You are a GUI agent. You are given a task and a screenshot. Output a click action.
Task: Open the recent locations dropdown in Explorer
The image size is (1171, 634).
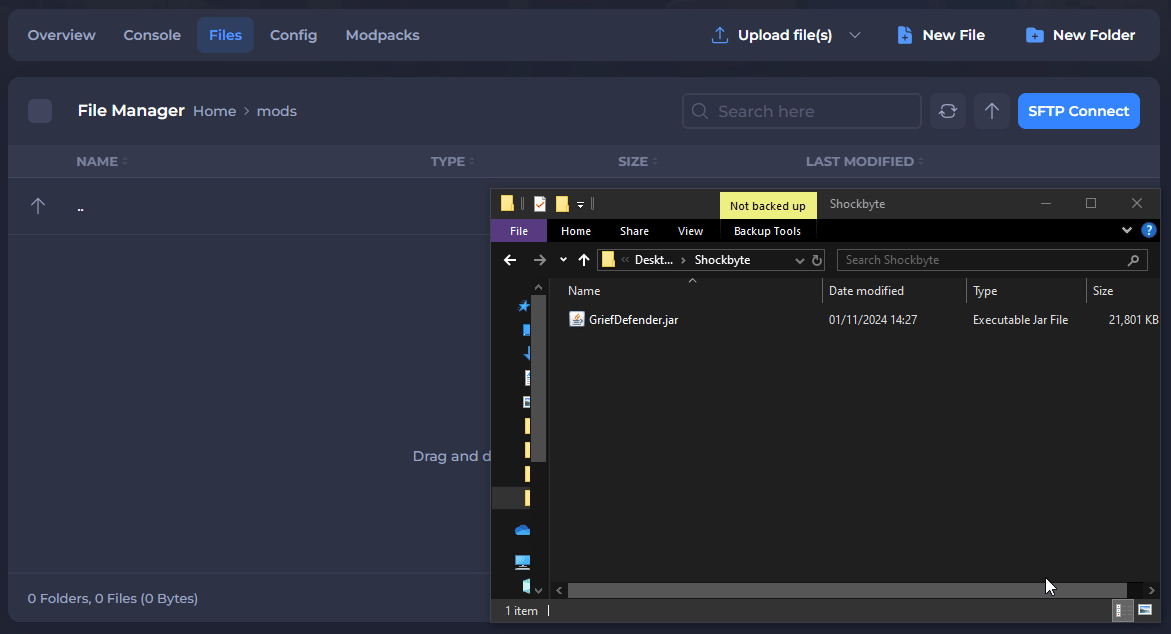[x=563, y=260]
